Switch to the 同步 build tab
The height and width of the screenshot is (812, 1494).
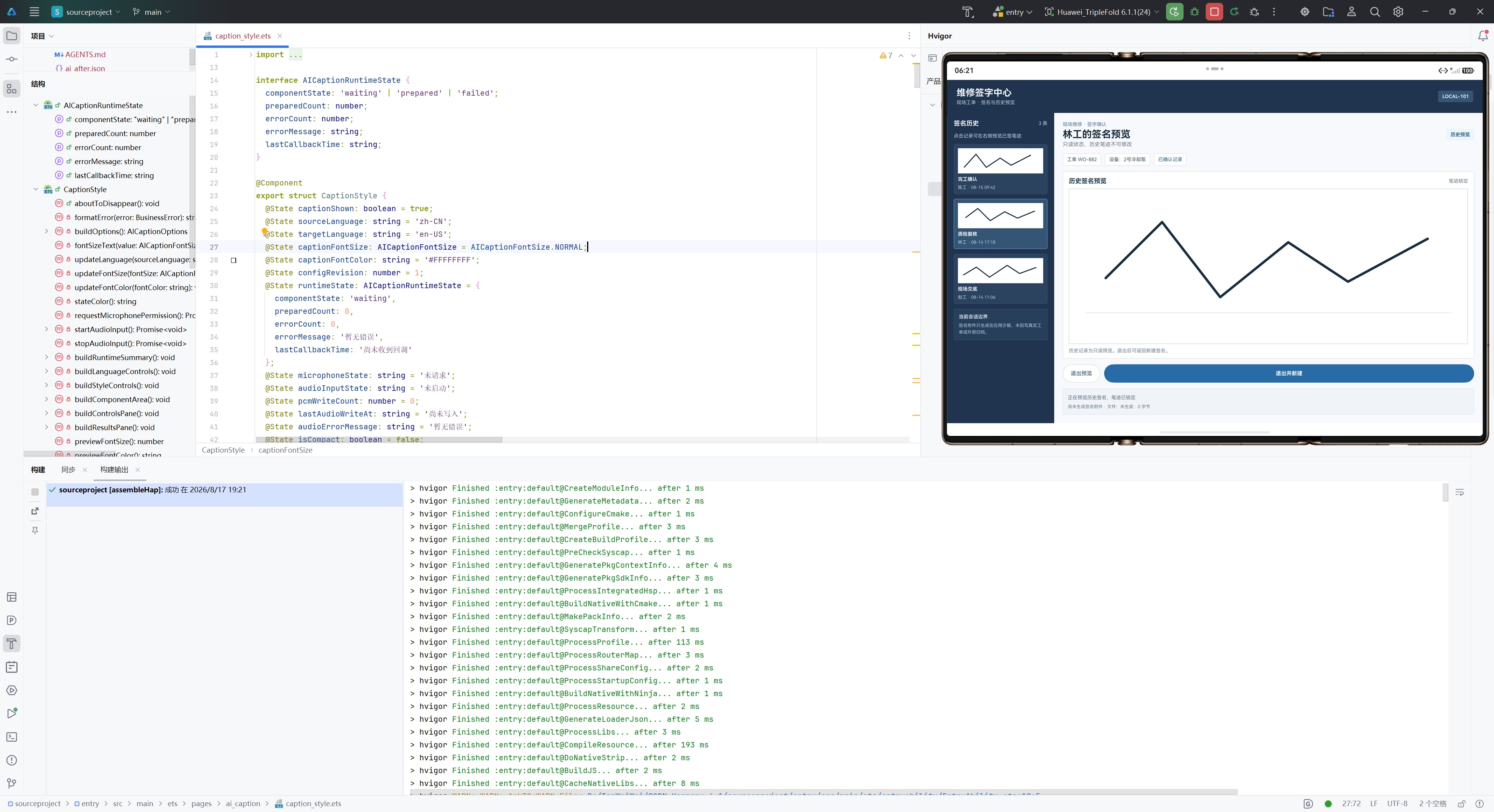(68, 469)
